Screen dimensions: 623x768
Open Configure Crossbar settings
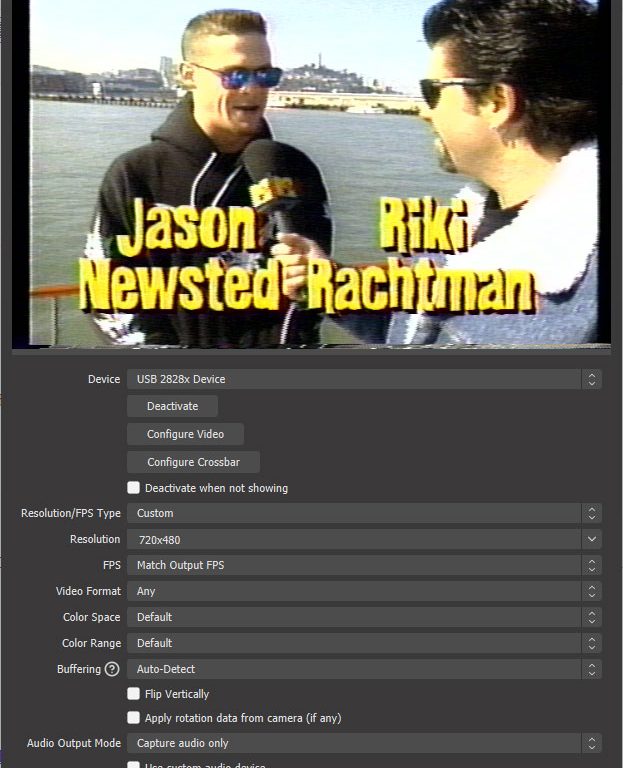coord(193,462)
